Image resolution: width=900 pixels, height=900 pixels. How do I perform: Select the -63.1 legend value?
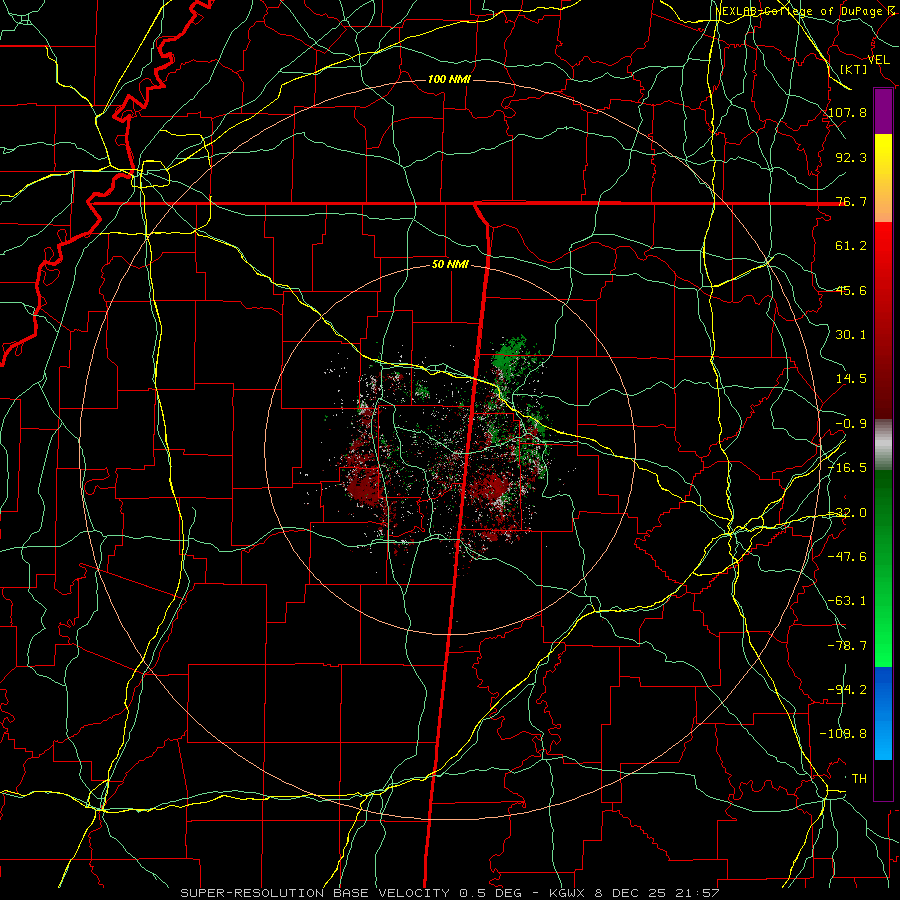[x=848, y=601]
